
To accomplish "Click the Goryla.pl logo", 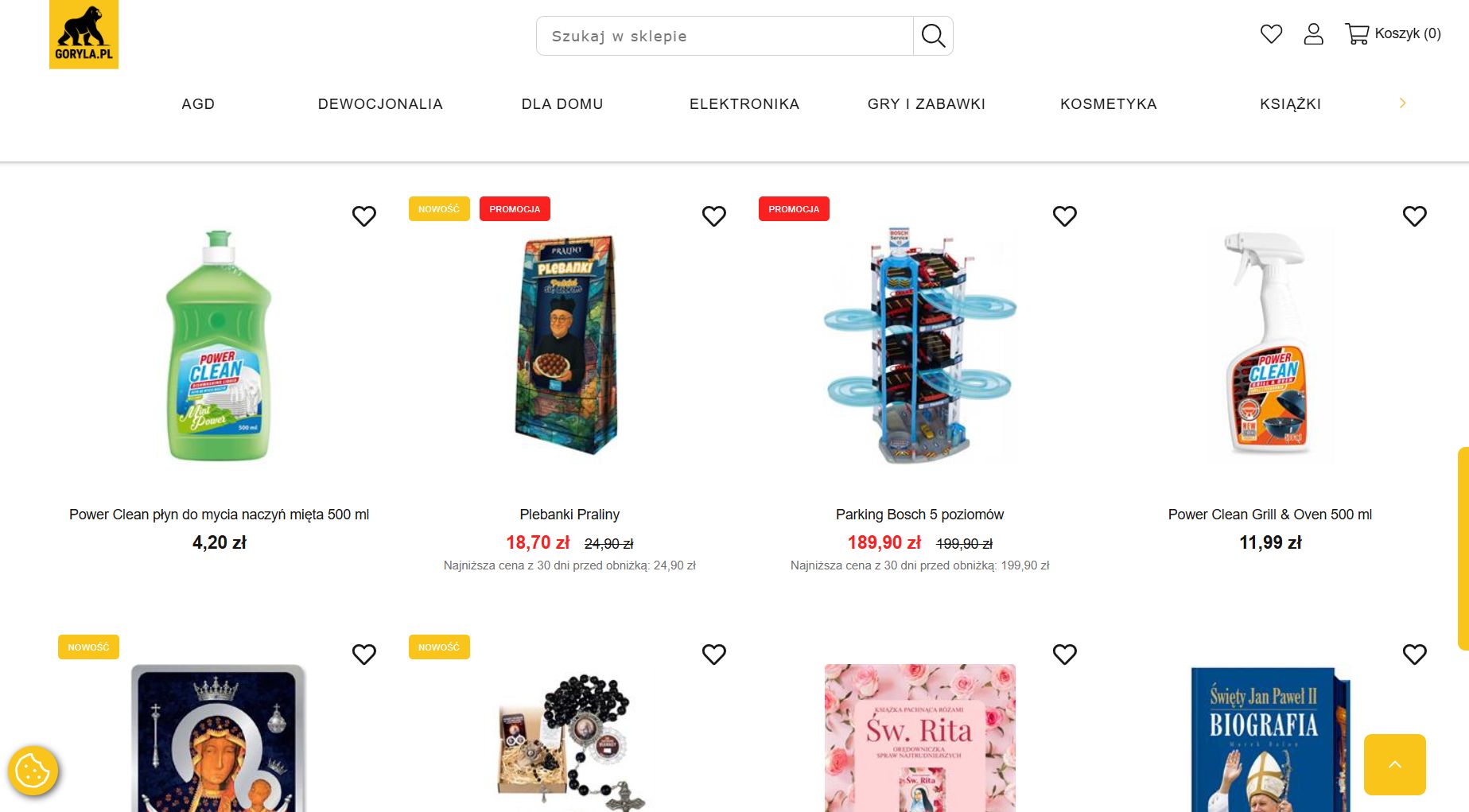I will pyautogui.click(x=84, y=34).
